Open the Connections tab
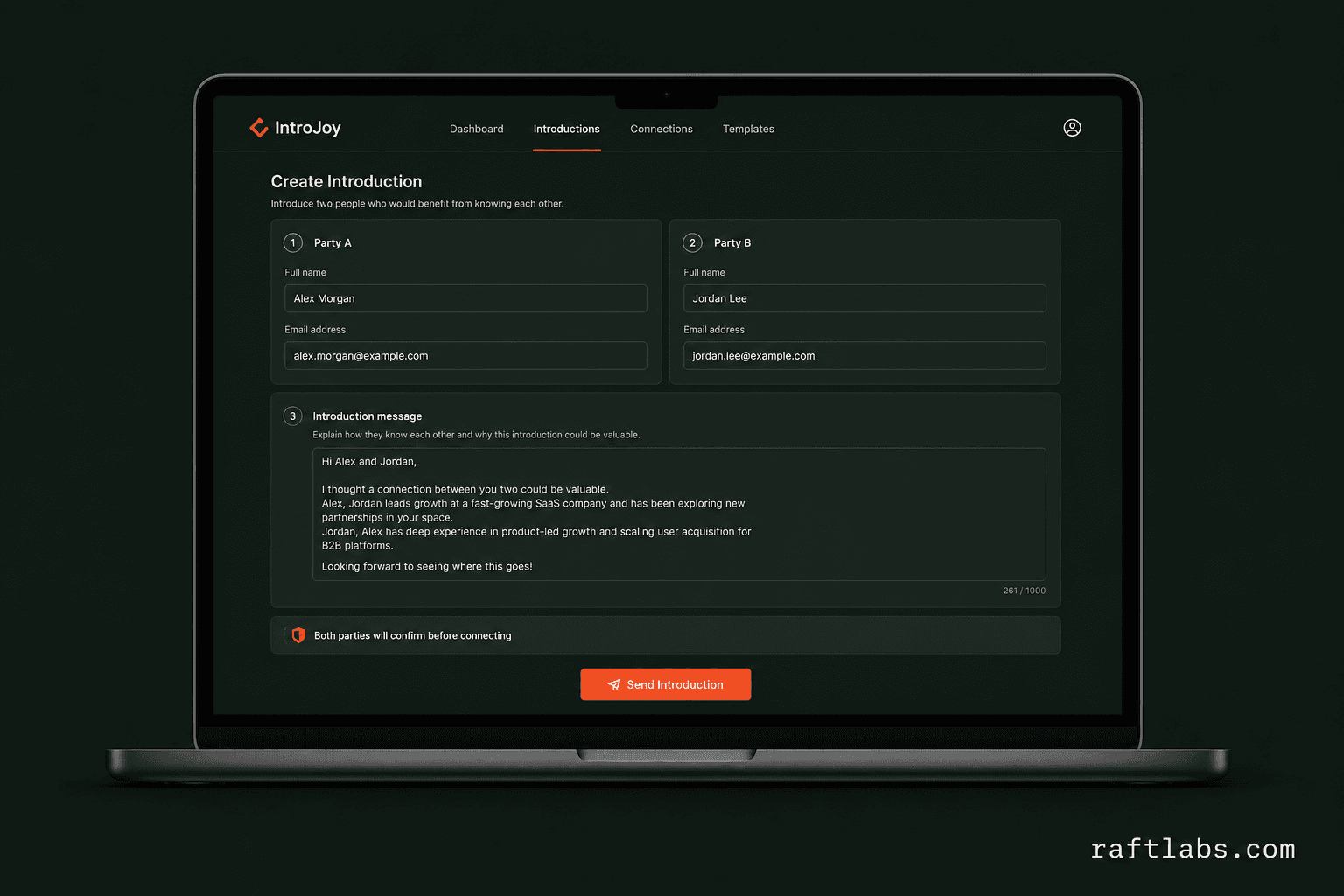The width and height of the screenshot is (1344, 896). [661, 129]
